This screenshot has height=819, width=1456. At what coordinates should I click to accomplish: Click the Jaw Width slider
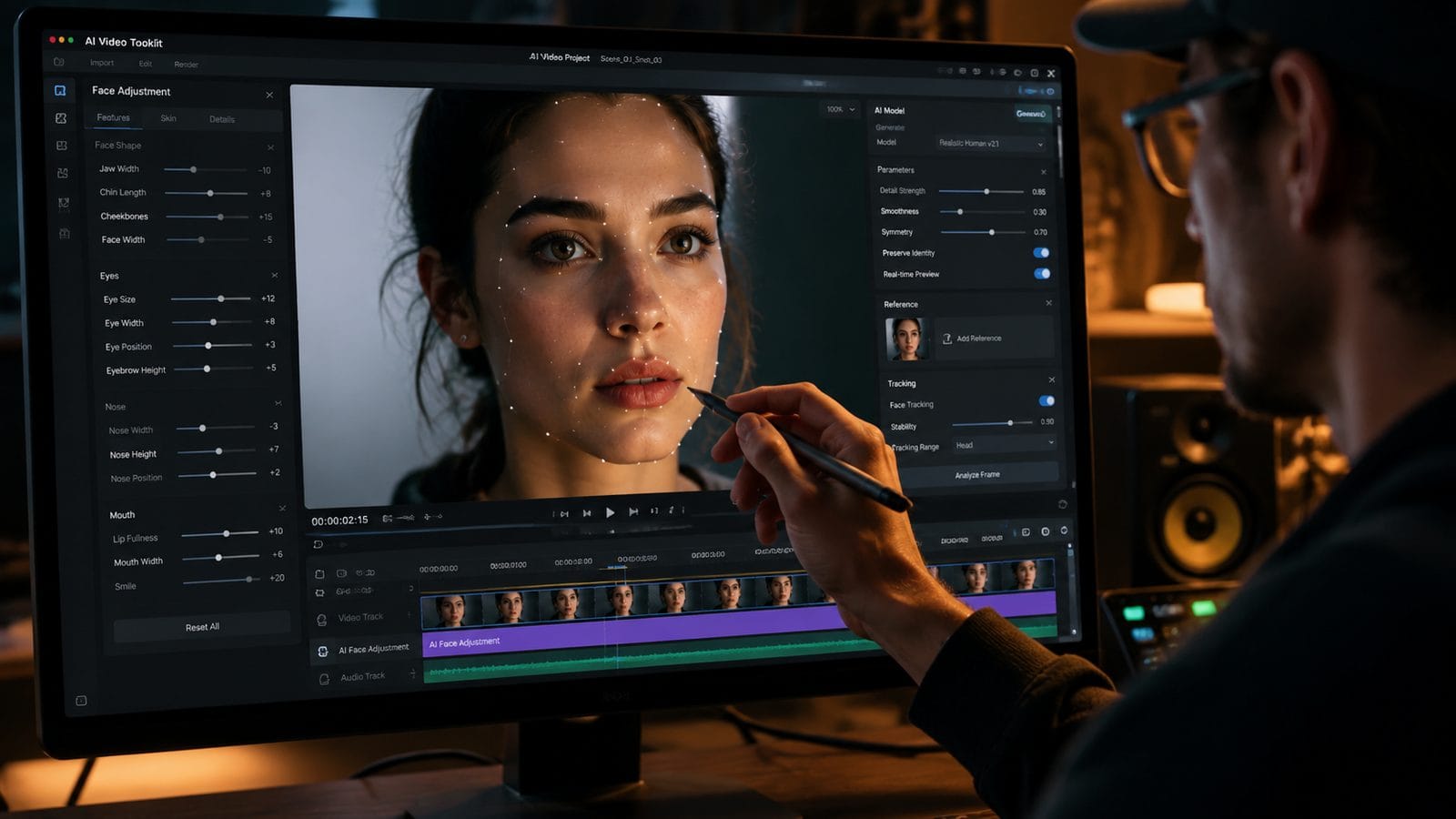coord(206,169)
